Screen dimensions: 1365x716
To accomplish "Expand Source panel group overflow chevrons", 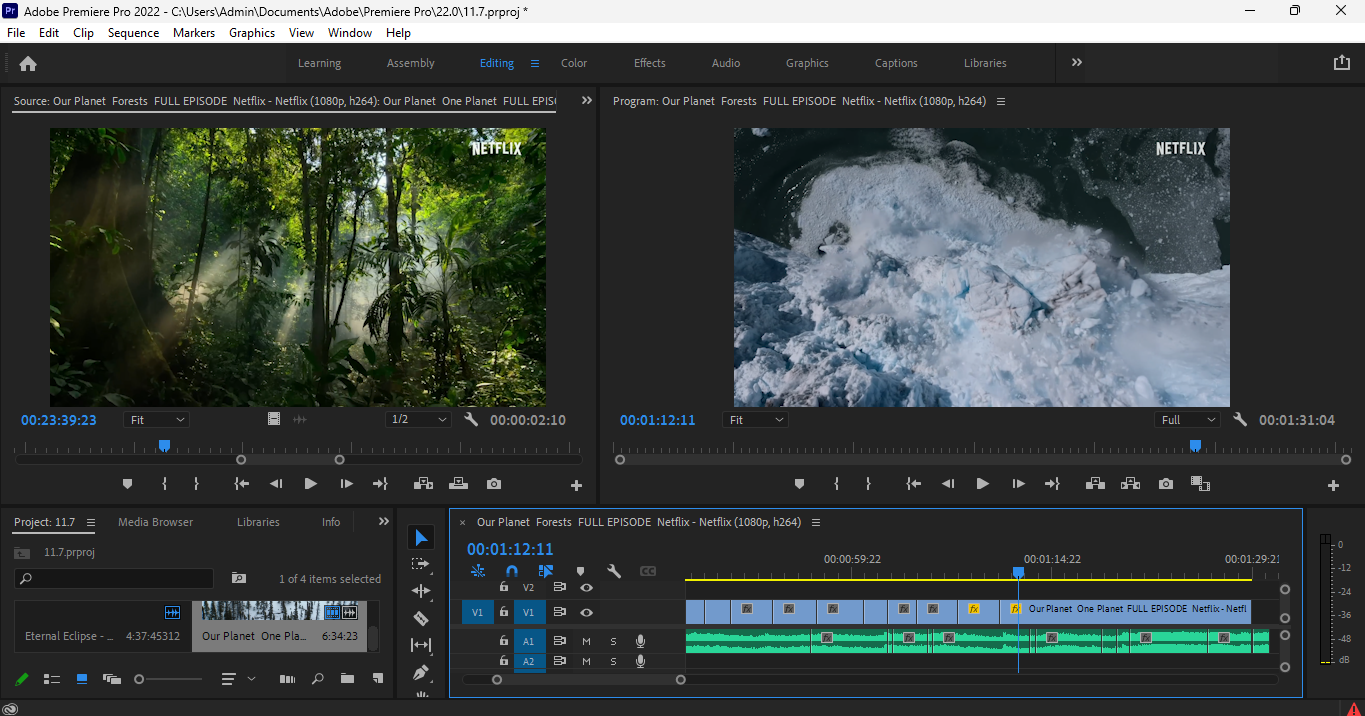I will [587, 101].
